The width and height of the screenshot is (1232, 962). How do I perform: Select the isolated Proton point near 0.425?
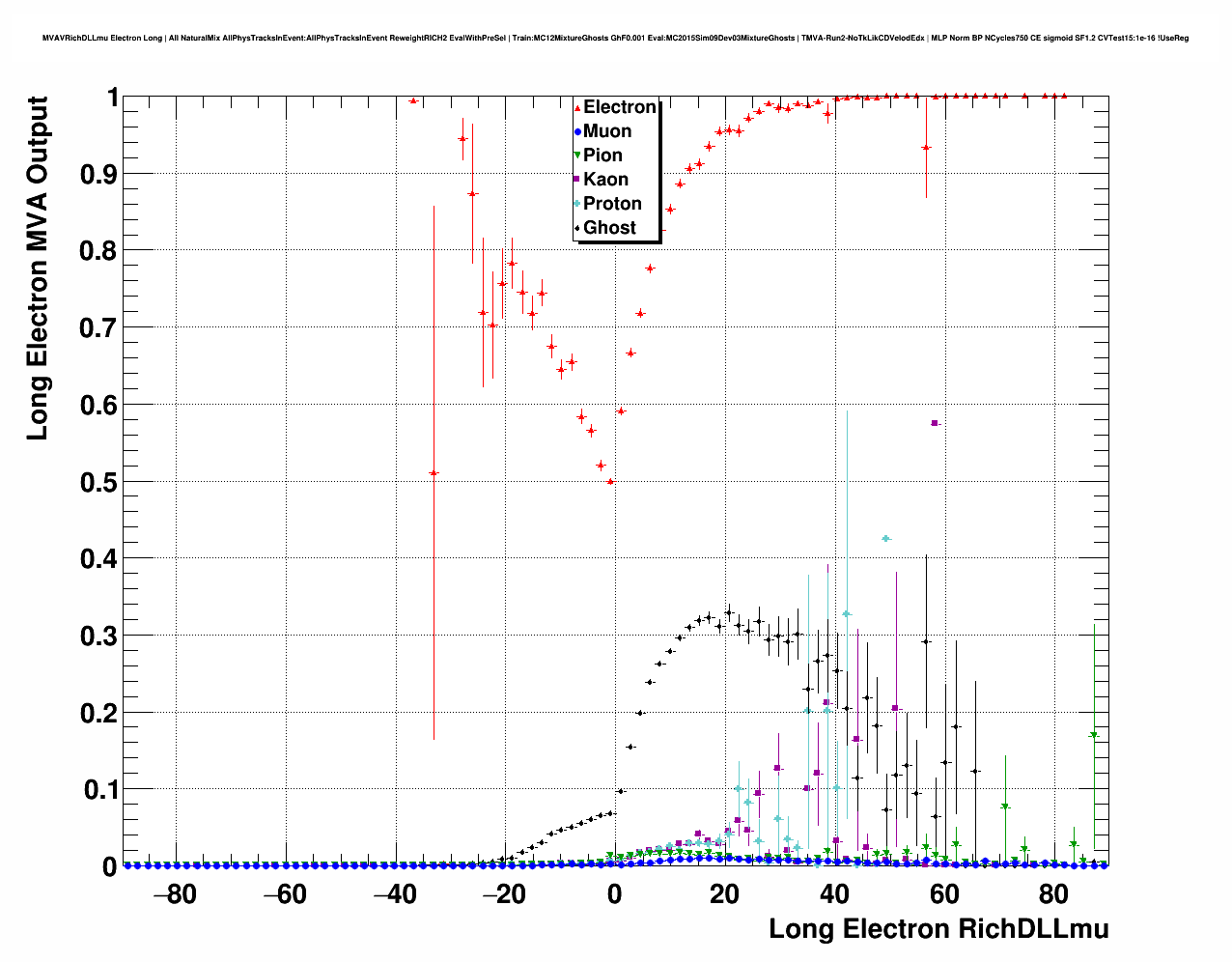pyautogui.click(x=886, y=539)
